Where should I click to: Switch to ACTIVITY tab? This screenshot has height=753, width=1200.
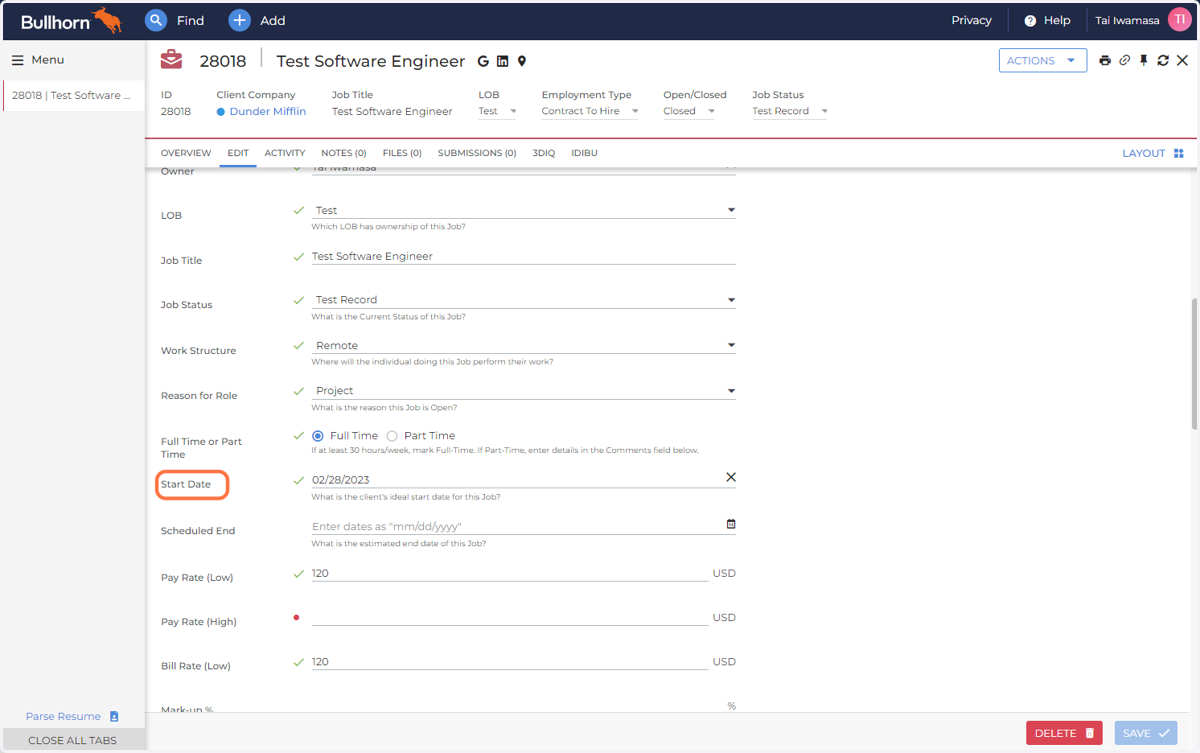coord(285,153)
